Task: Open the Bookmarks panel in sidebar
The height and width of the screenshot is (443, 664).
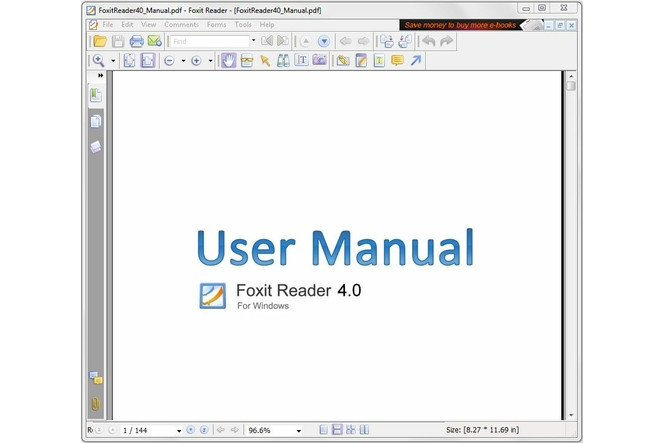Action: [96, 95]
